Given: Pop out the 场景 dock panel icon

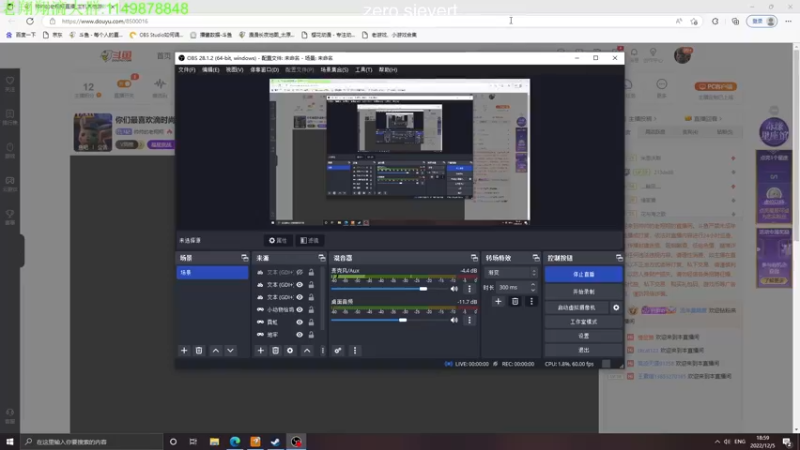Looking at the screenshot, I should (245, 258).
